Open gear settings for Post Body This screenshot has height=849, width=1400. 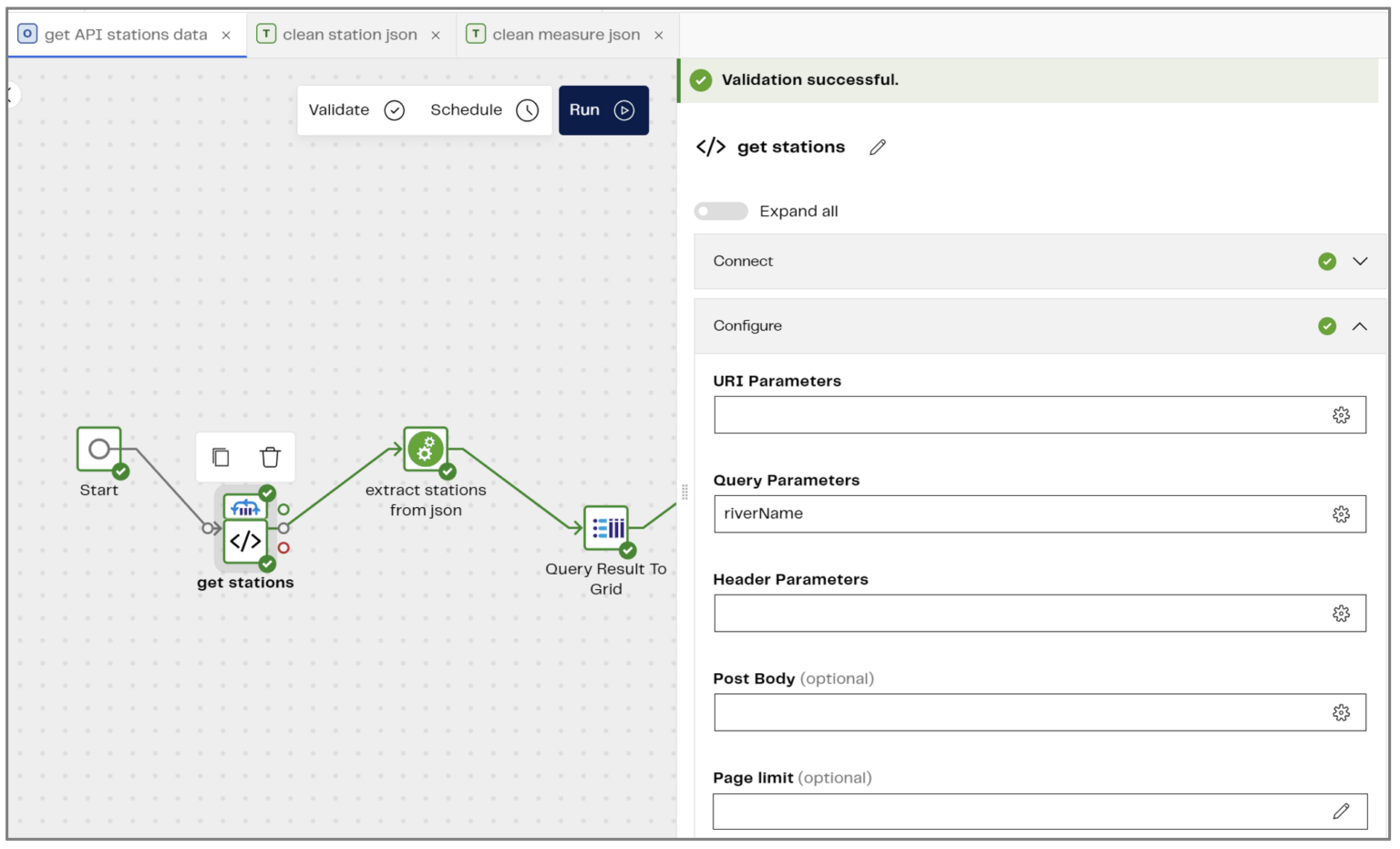click(1341, 712)
